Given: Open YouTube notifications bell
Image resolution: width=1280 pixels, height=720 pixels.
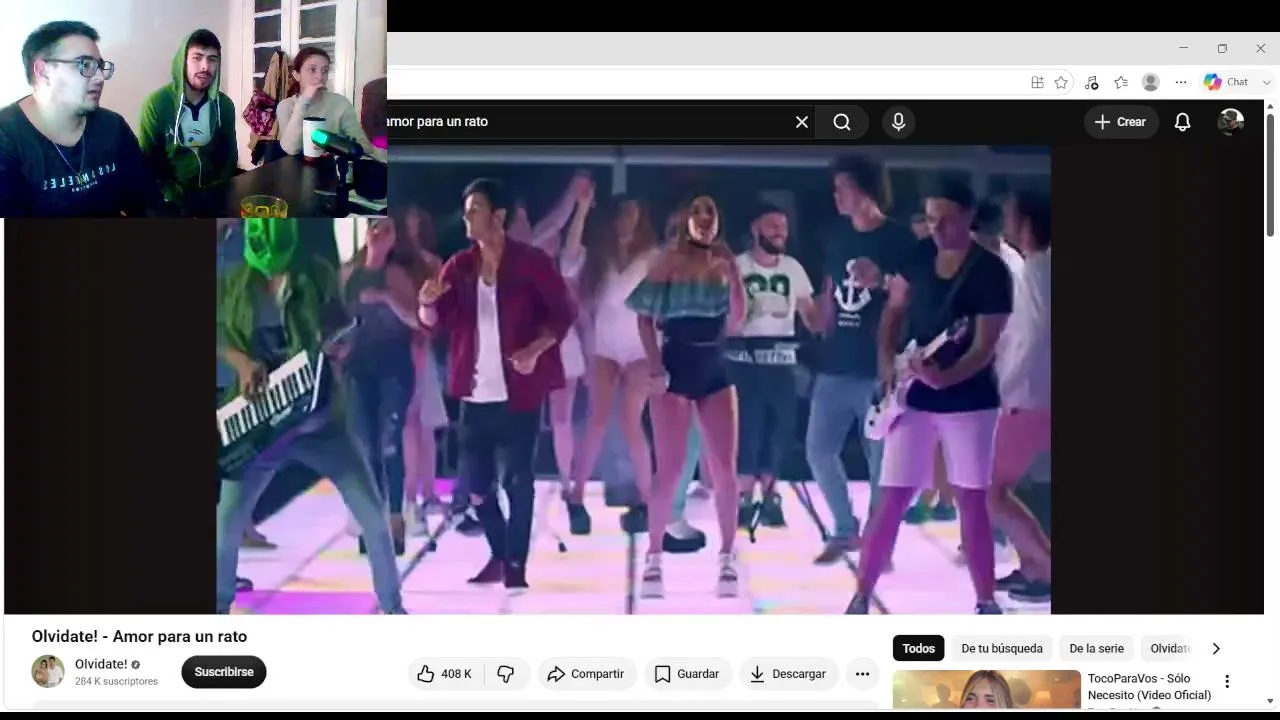Looking at the screenshot, I should [1182, 122].
